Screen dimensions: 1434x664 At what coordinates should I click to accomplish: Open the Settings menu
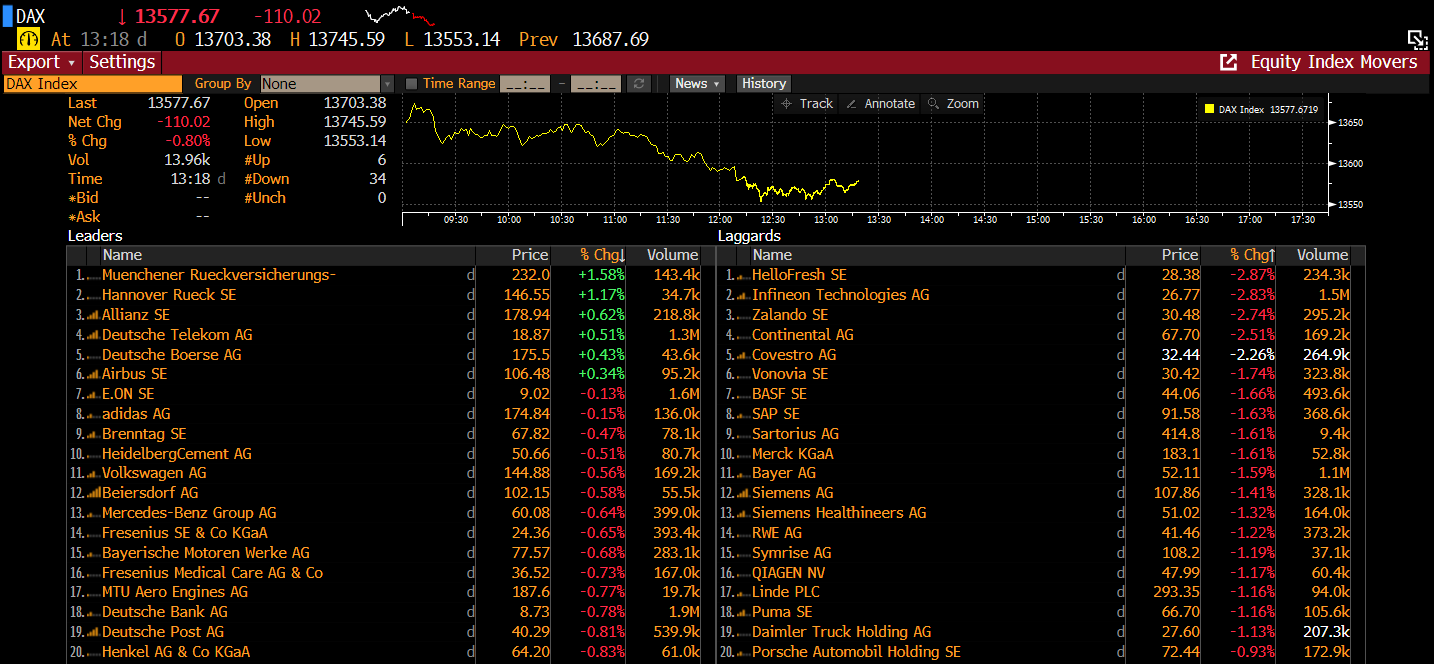122,62
